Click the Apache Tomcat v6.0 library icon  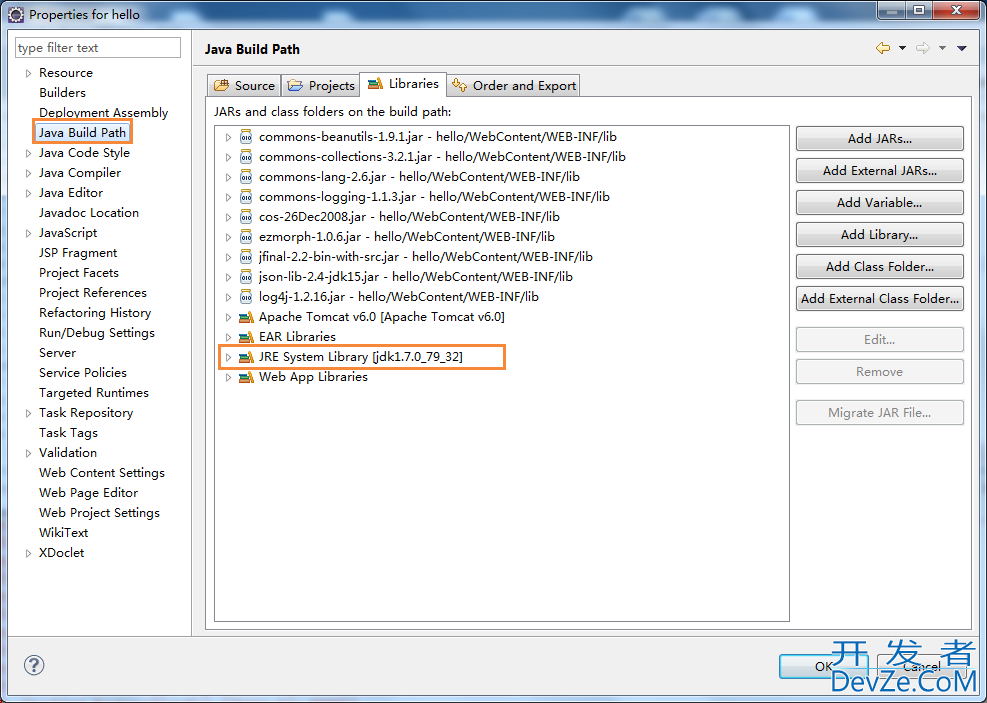(x=246, y=317)
